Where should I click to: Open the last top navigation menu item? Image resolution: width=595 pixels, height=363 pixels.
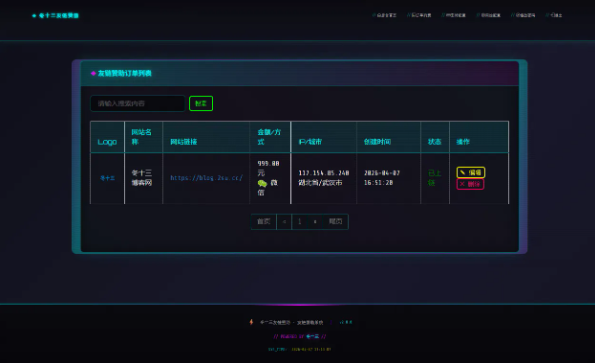[554, 15]
